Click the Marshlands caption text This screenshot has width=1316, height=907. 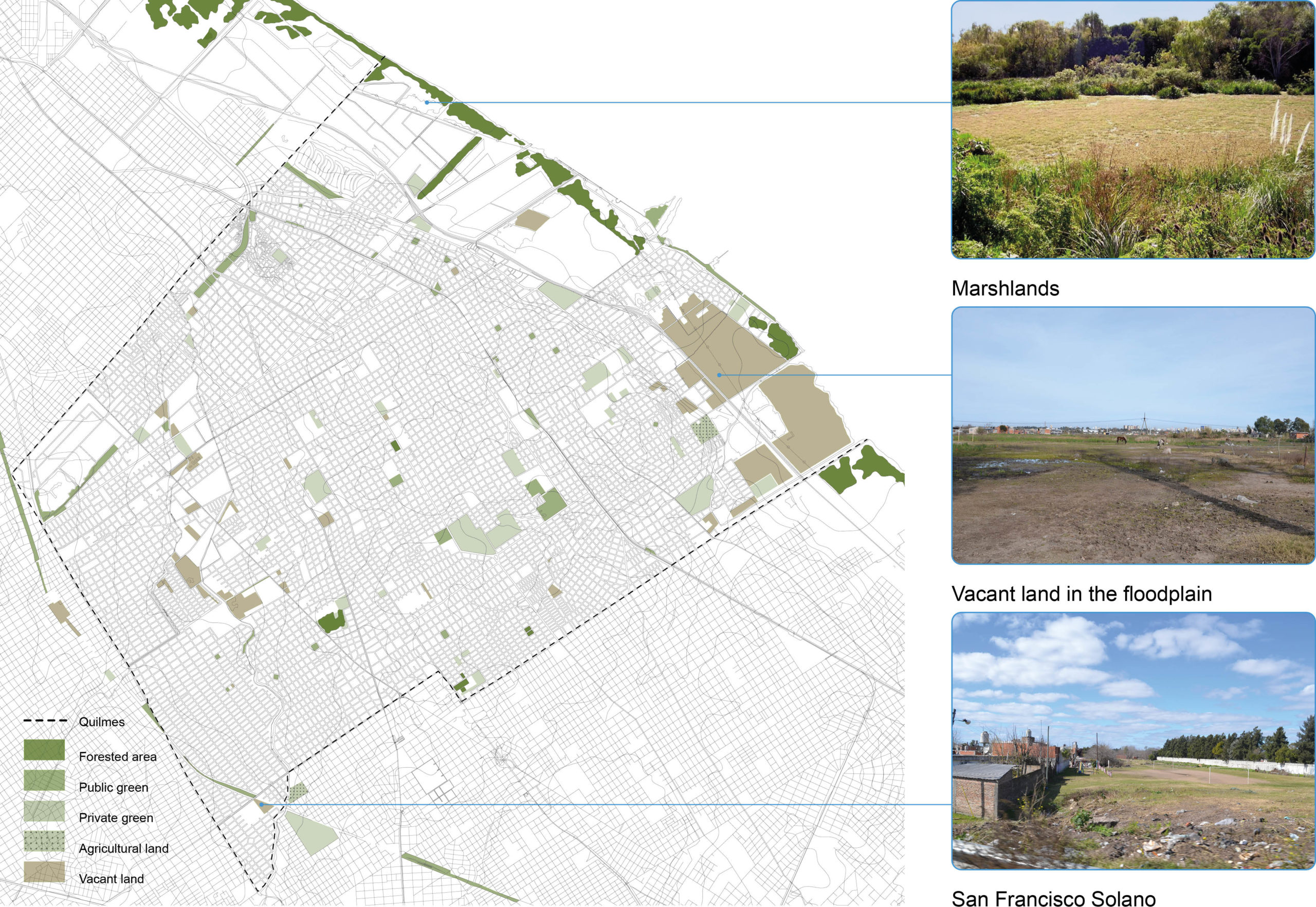[x=1005, y=289]
